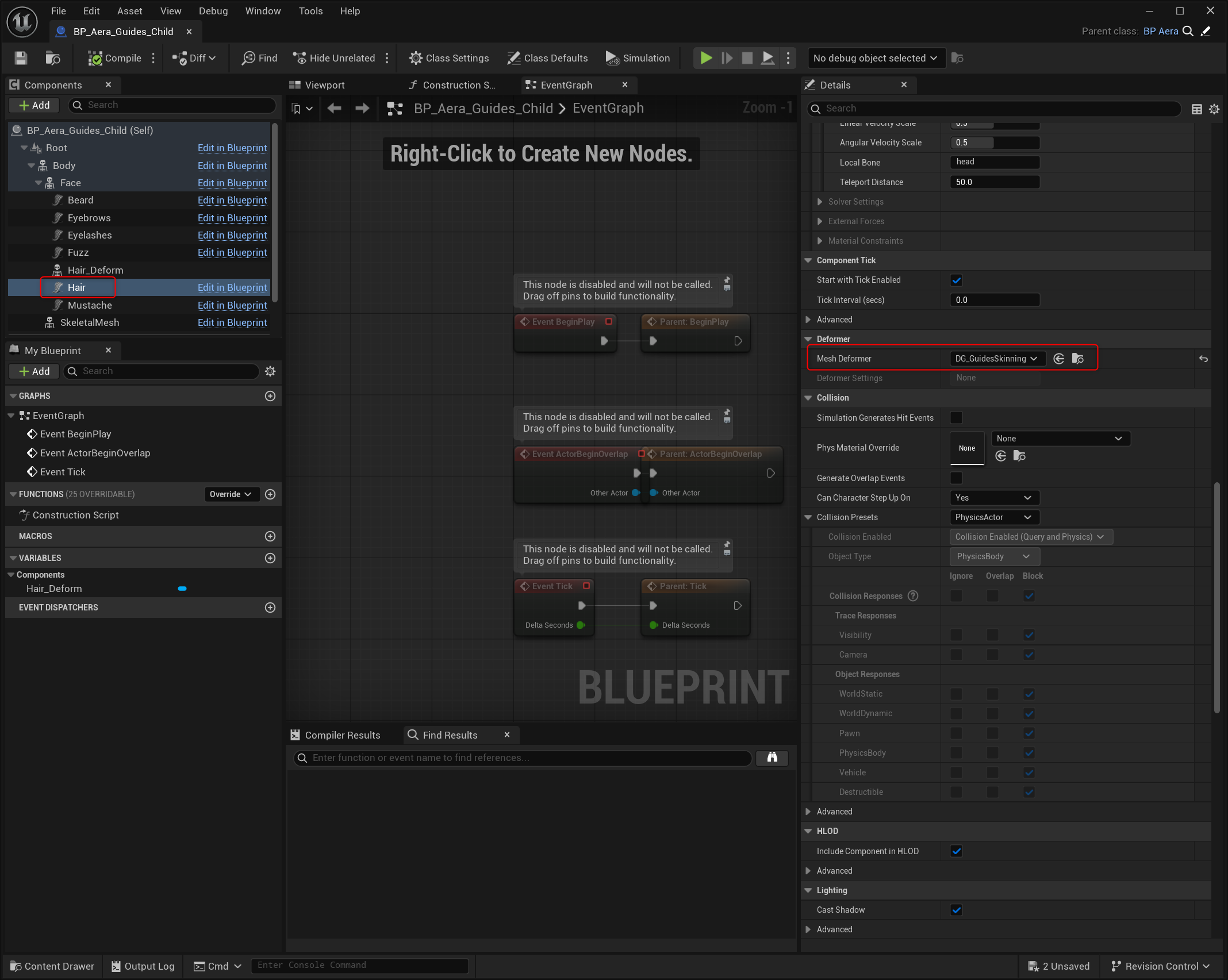
Task: Open Class Settings from the toolbar
Action: click(x=449, y=58)
